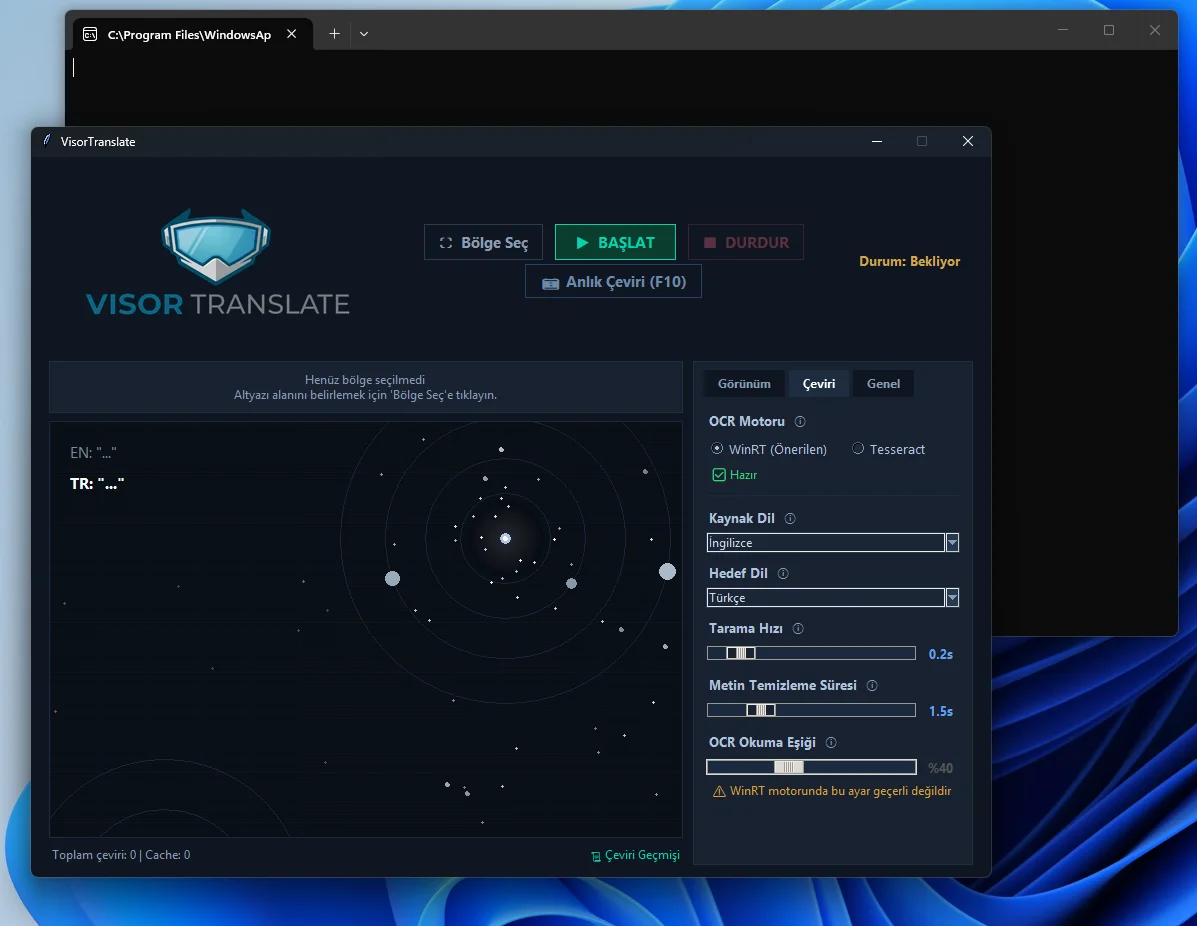This screenshot has height=926, width=1197.
Task: Click 'Henüz bölge seçilmedi' info banner
Action: click(366, 387)
